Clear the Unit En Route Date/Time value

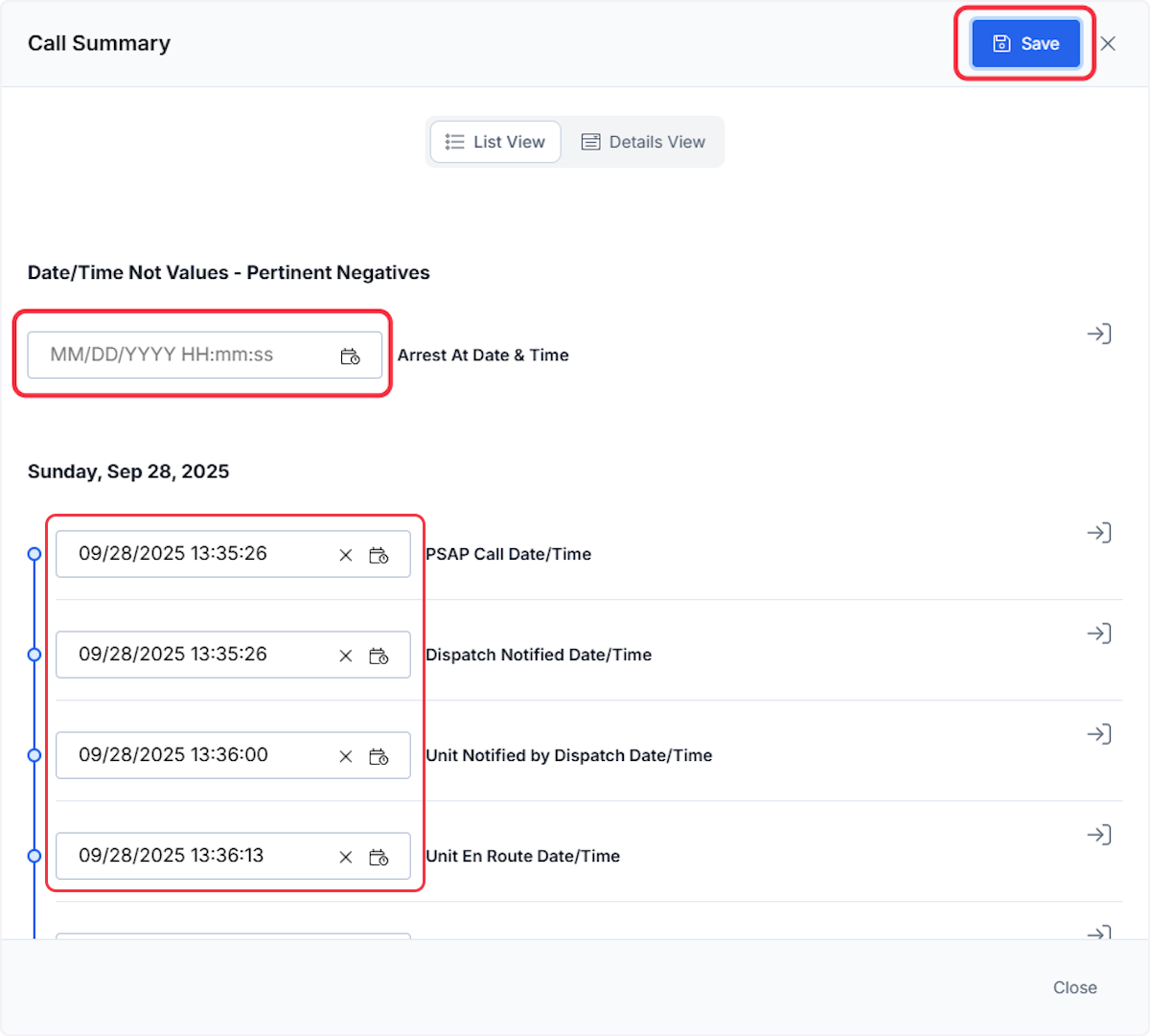346,857
